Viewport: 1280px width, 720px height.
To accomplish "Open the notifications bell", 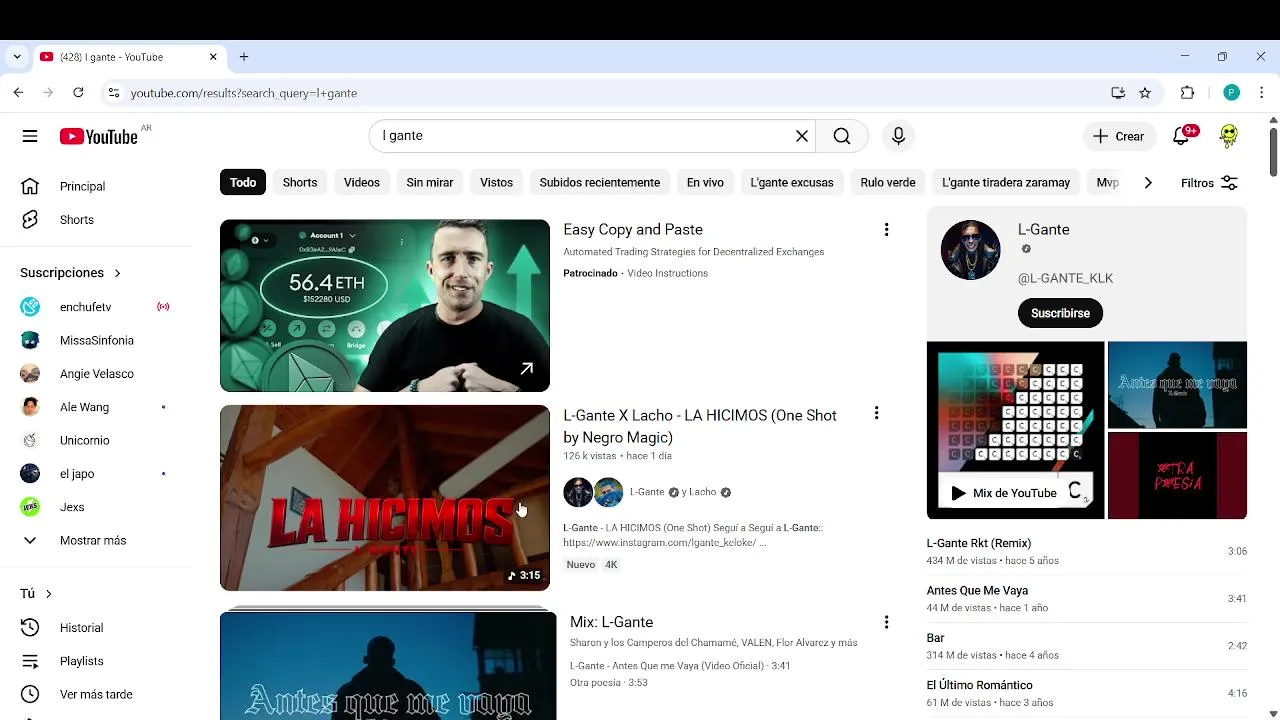I will click(1181, 136).
